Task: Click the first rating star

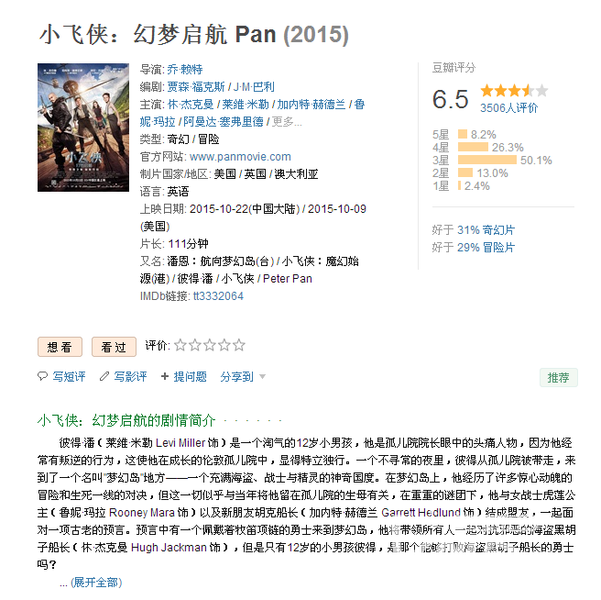Action: pos(180,345)
